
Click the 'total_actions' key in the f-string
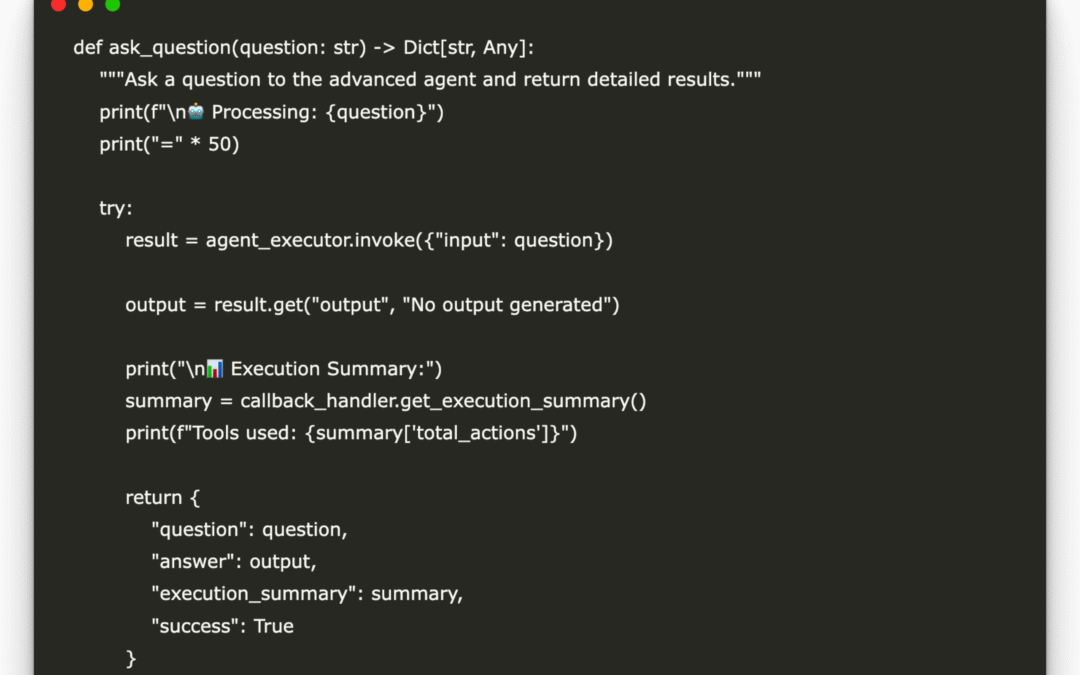[486, 433]
